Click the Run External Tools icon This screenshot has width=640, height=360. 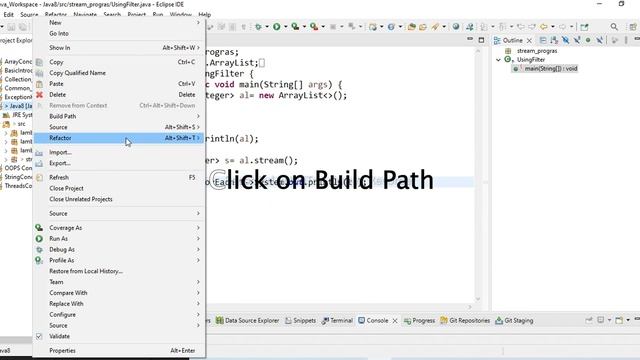click(314, 27)
